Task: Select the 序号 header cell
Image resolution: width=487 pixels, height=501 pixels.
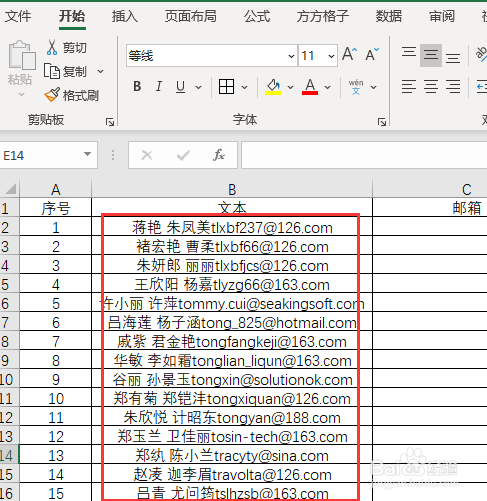Action: [56, 208]
